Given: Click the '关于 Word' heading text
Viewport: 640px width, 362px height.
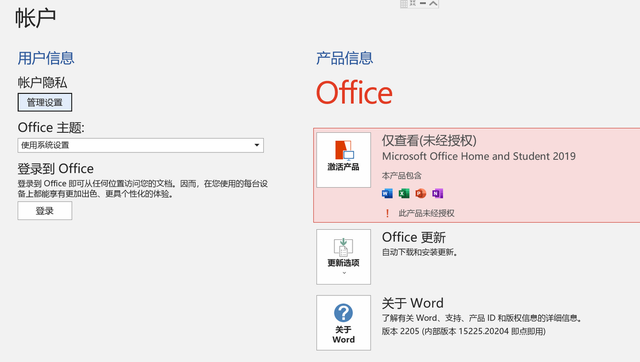Looking at the screenshot, I should click(x=413, y=303).
